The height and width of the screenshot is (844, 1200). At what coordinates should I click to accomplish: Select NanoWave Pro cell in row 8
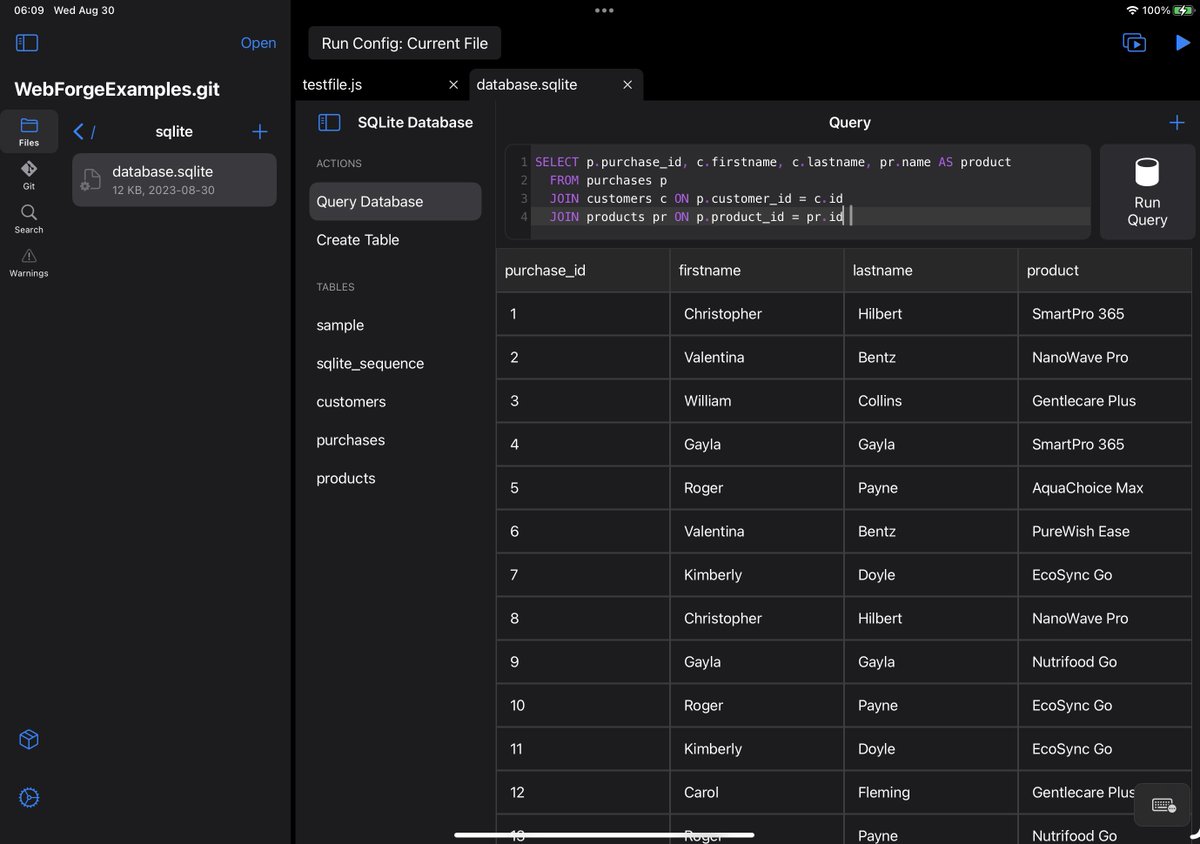(1106, 618)
